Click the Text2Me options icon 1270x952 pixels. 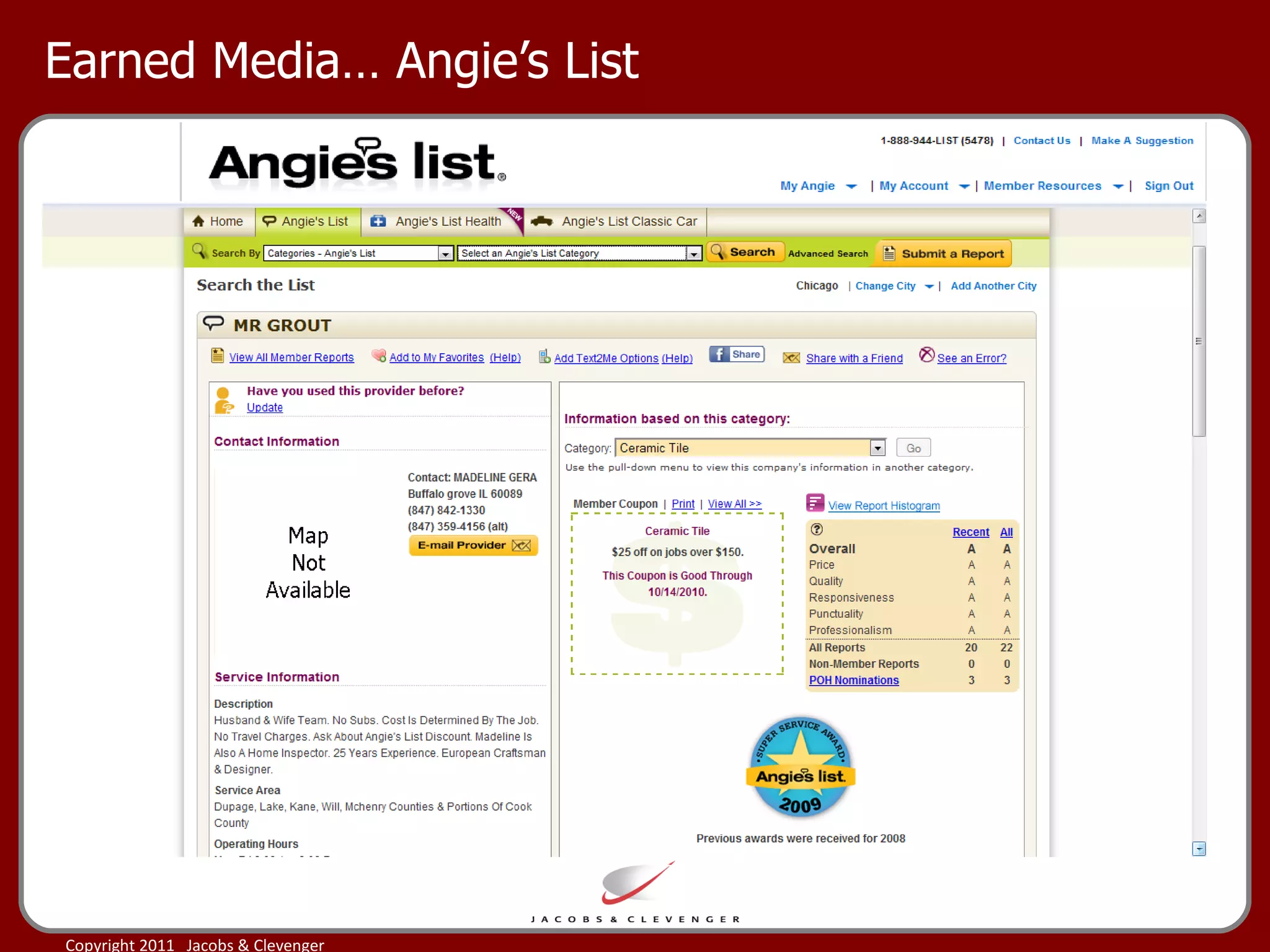pos(544,356)
